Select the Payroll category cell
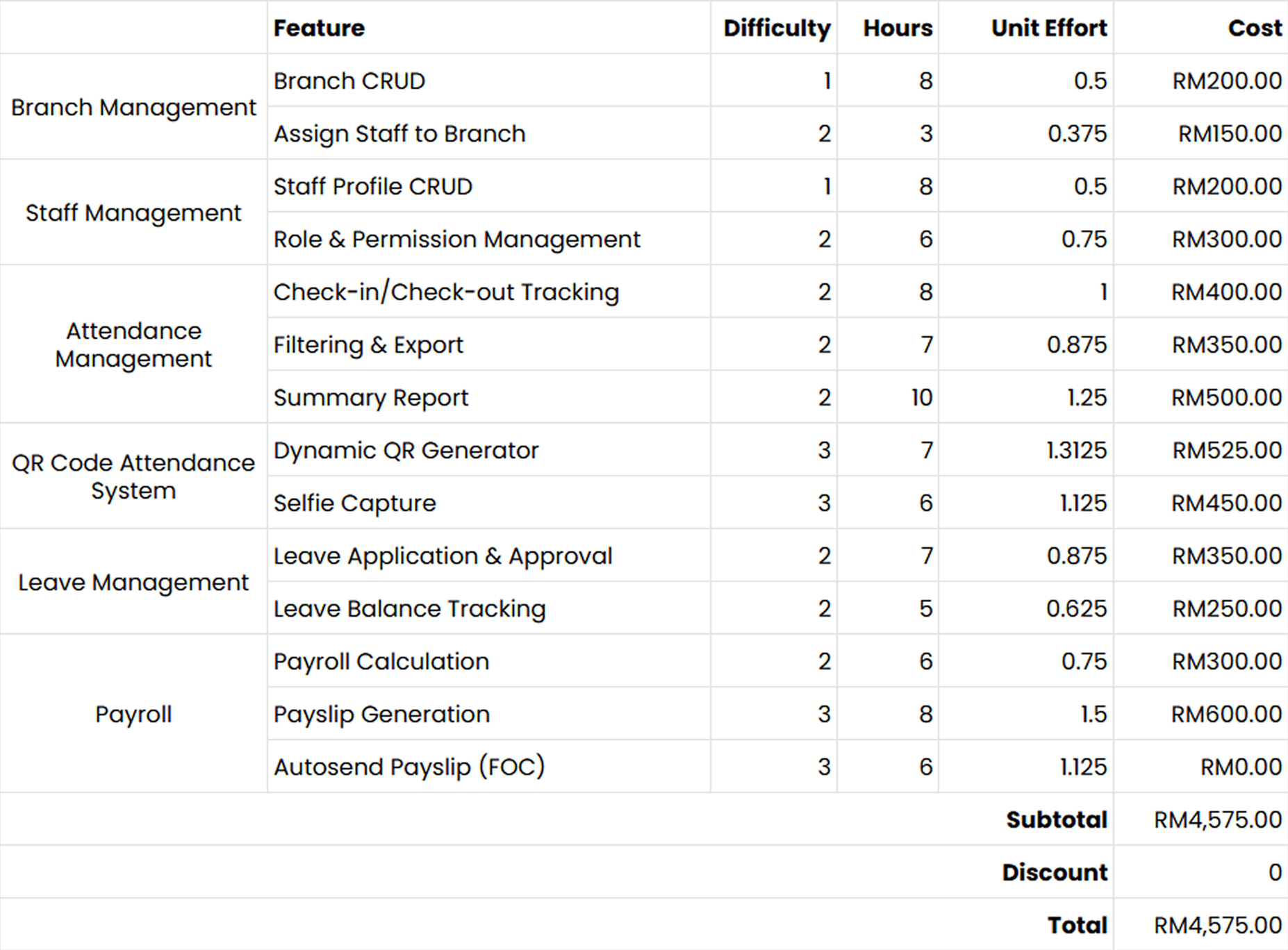Screen dimensions: 1288x950 click(x=133, y=714)
